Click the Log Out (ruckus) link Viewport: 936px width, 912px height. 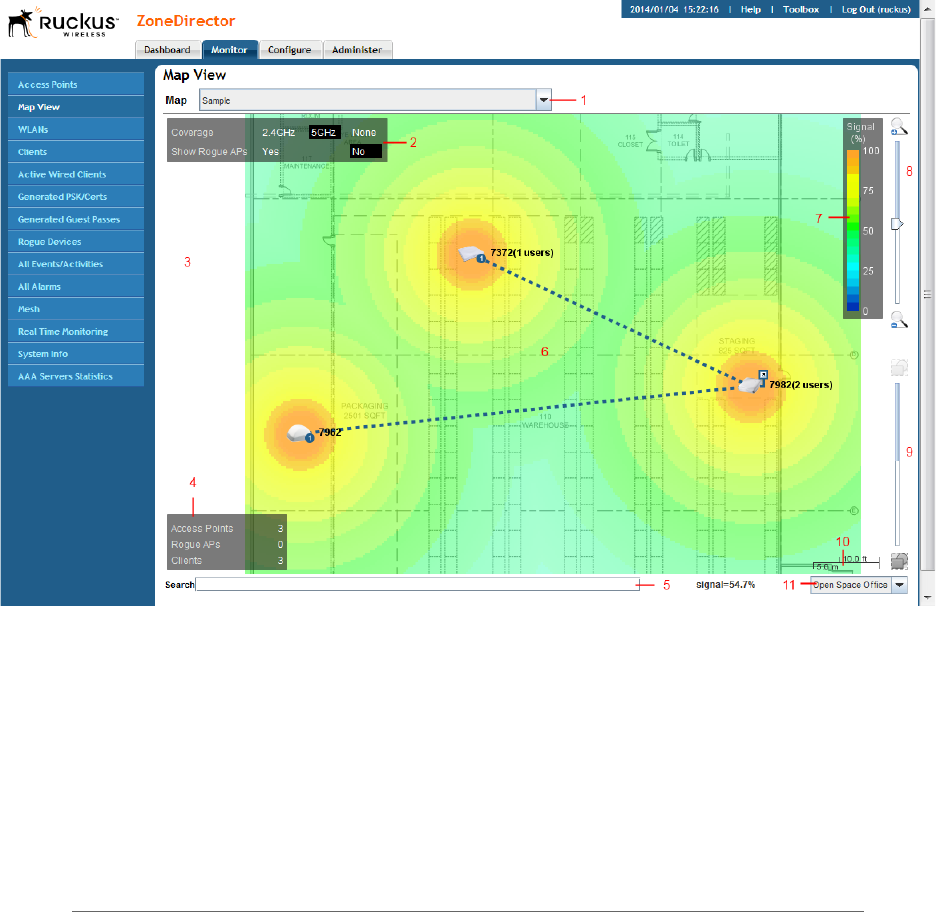click(x=876, y=10)
